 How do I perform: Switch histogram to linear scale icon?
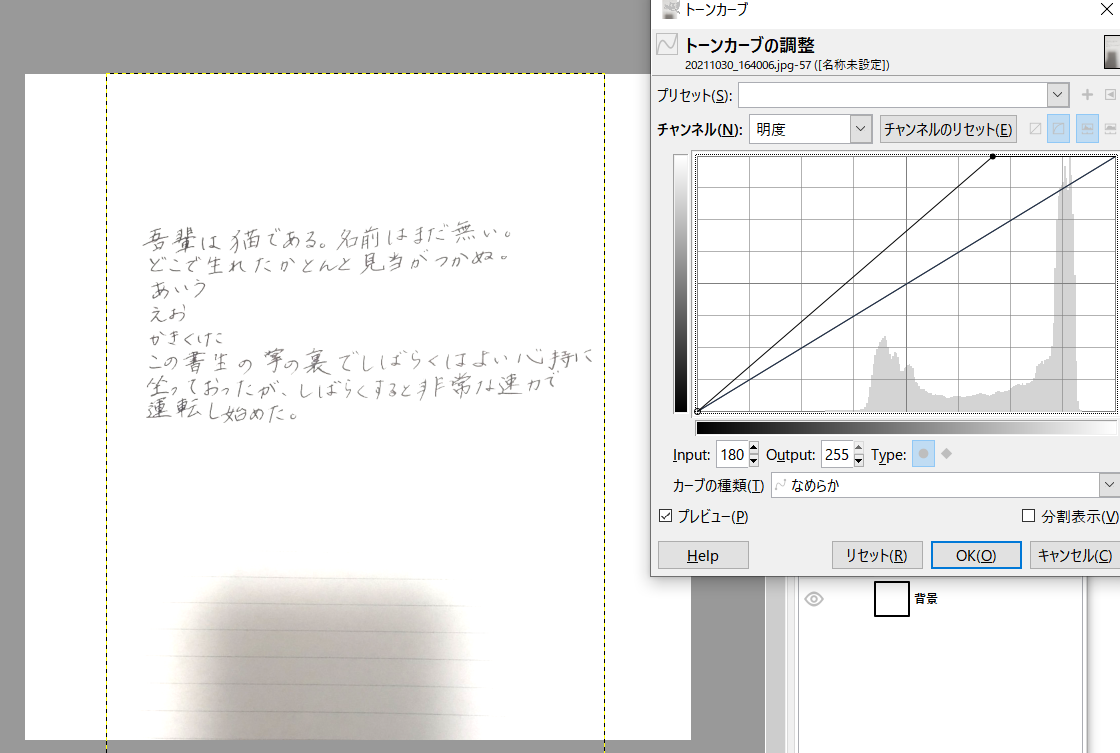click(x=1087, y=128)
